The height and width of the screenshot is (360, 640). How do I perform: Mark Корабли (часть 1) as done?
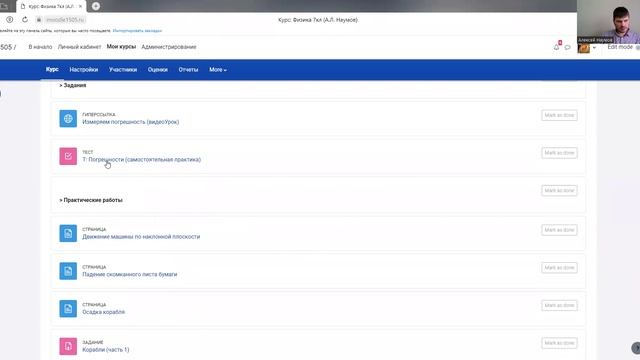click(559, 343)
